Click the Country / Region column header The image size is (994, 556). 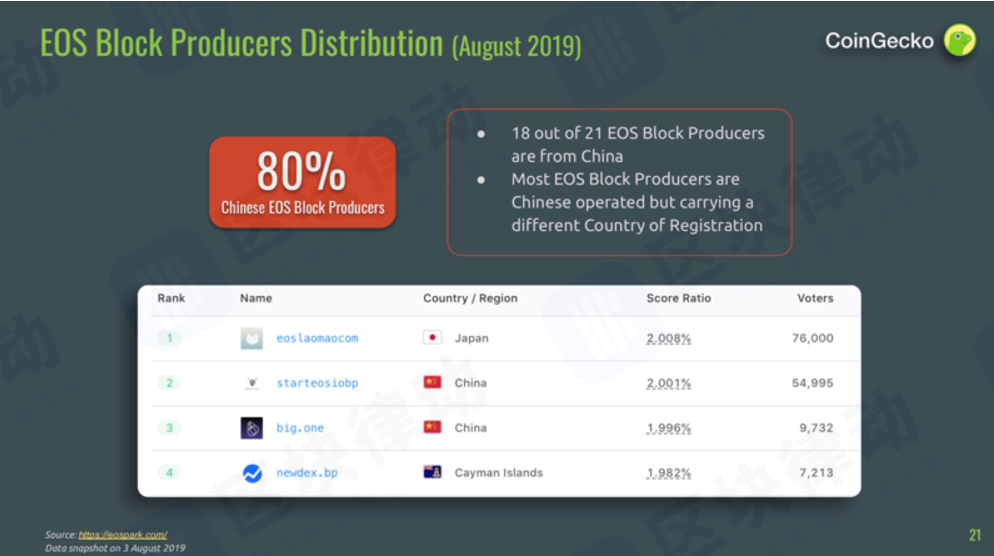[470, 298]
